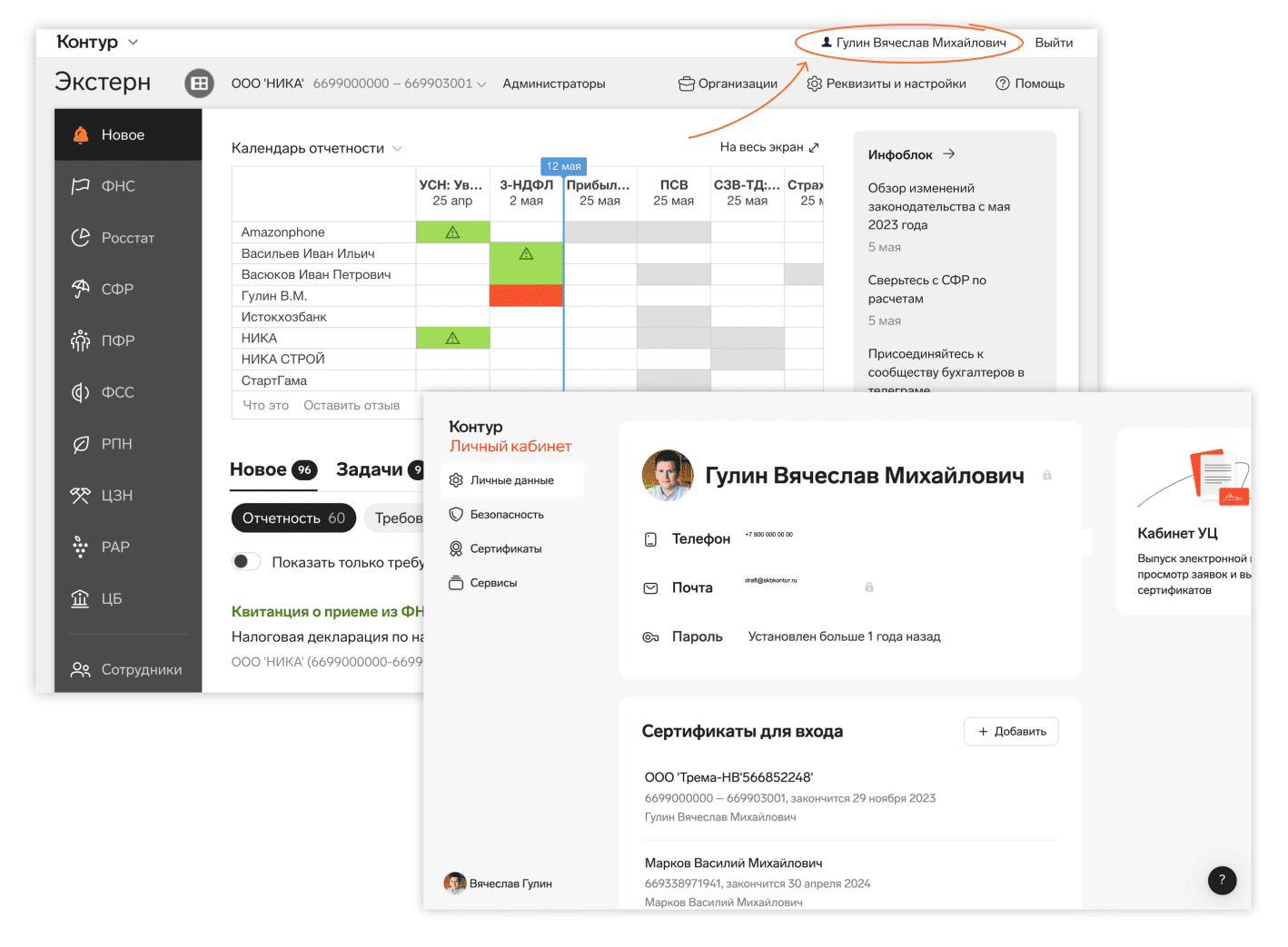The height and width of the screenshot is (947, 1288).
Task: Open СФР umbrella icon in sidebar
Action: point(81,289)
